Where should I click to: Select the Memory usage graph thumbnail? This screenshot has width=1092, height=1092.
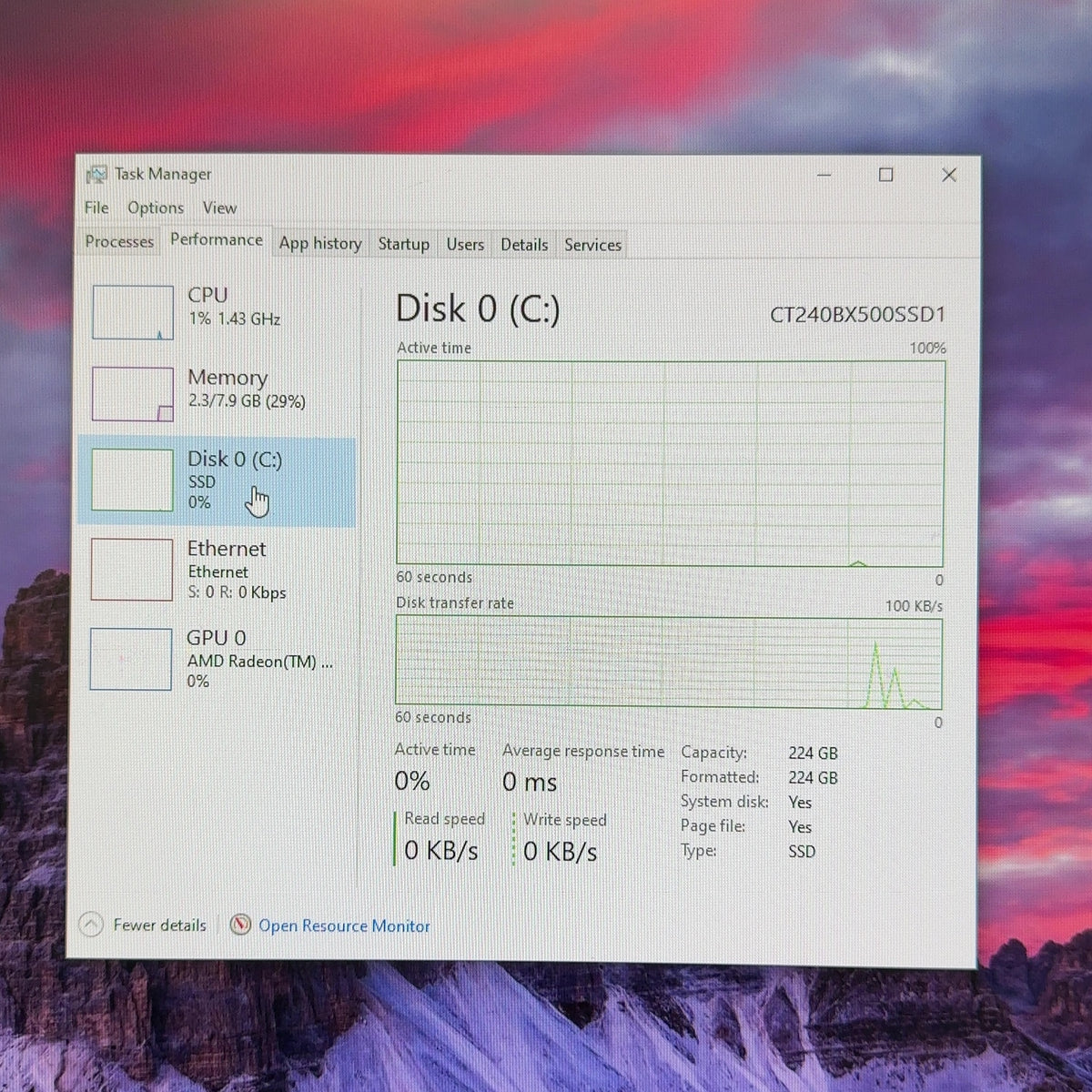click(133, 394)
